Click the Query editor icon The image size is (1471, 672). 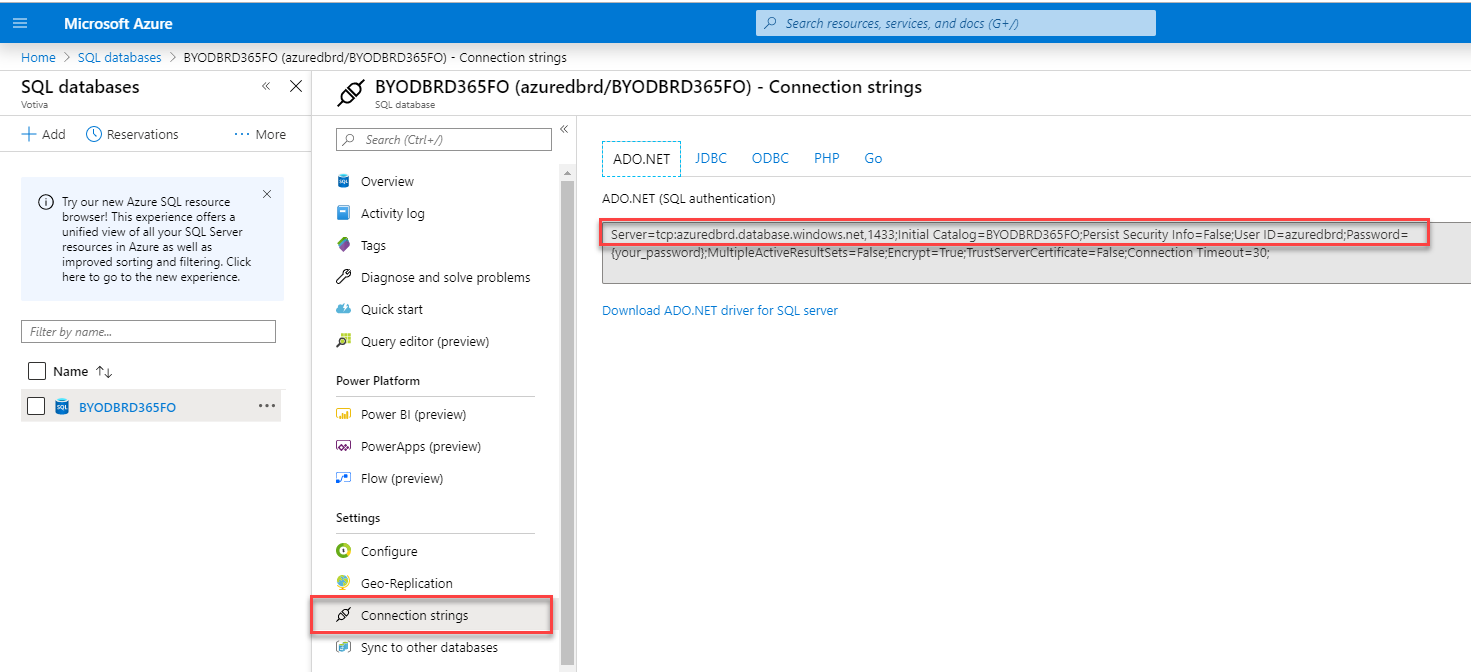point(343,341)
